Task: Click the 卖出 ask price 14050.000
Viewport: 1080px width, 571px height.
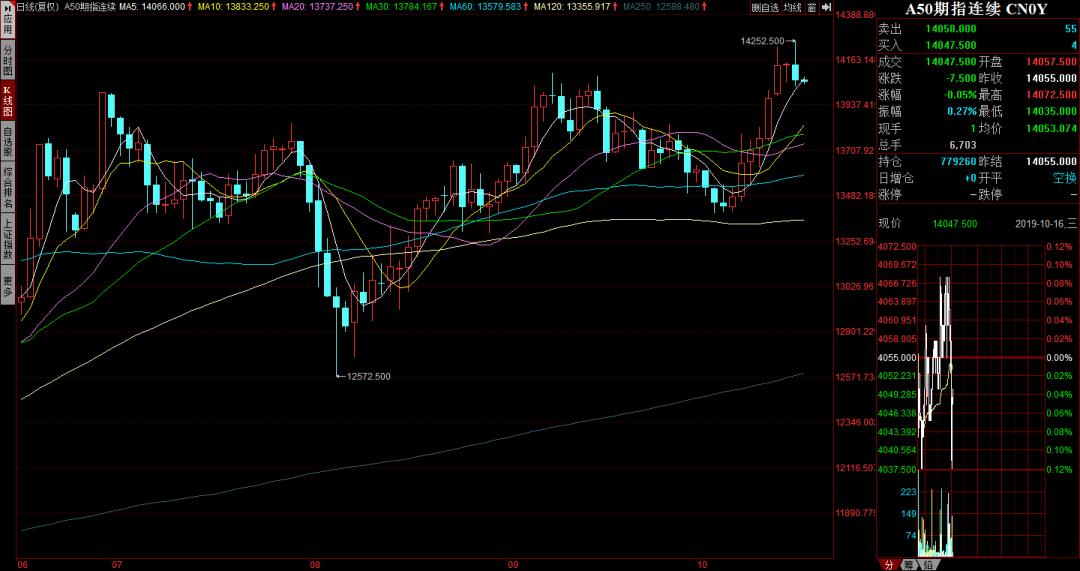Action: click(x=951, y=28)
